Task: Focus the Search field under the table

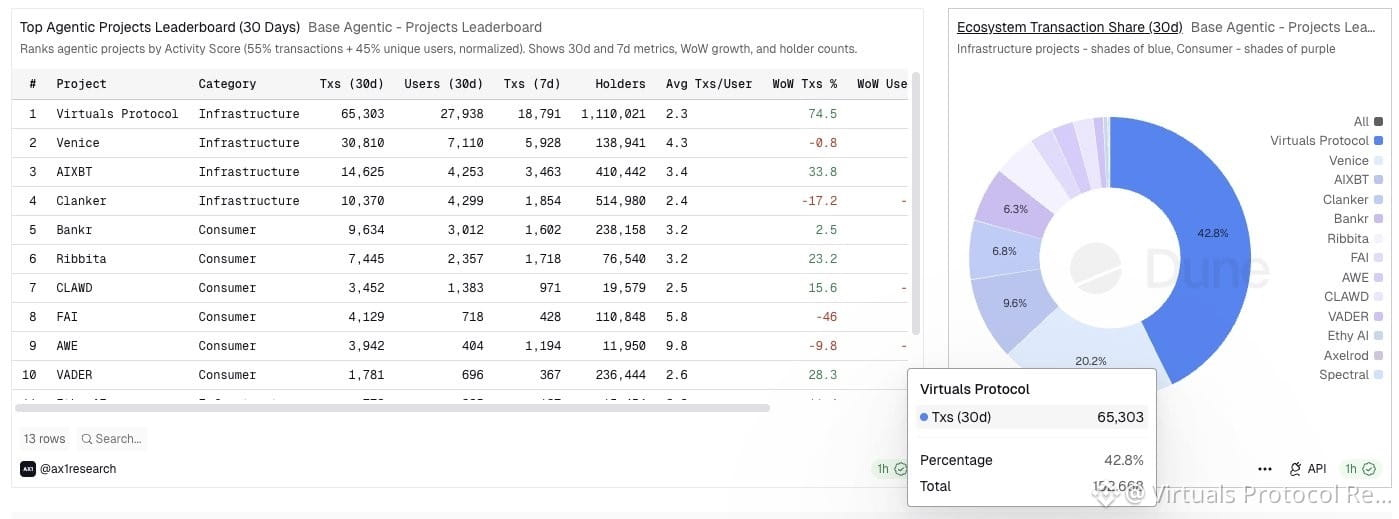Action: click(x=110, y=439)
